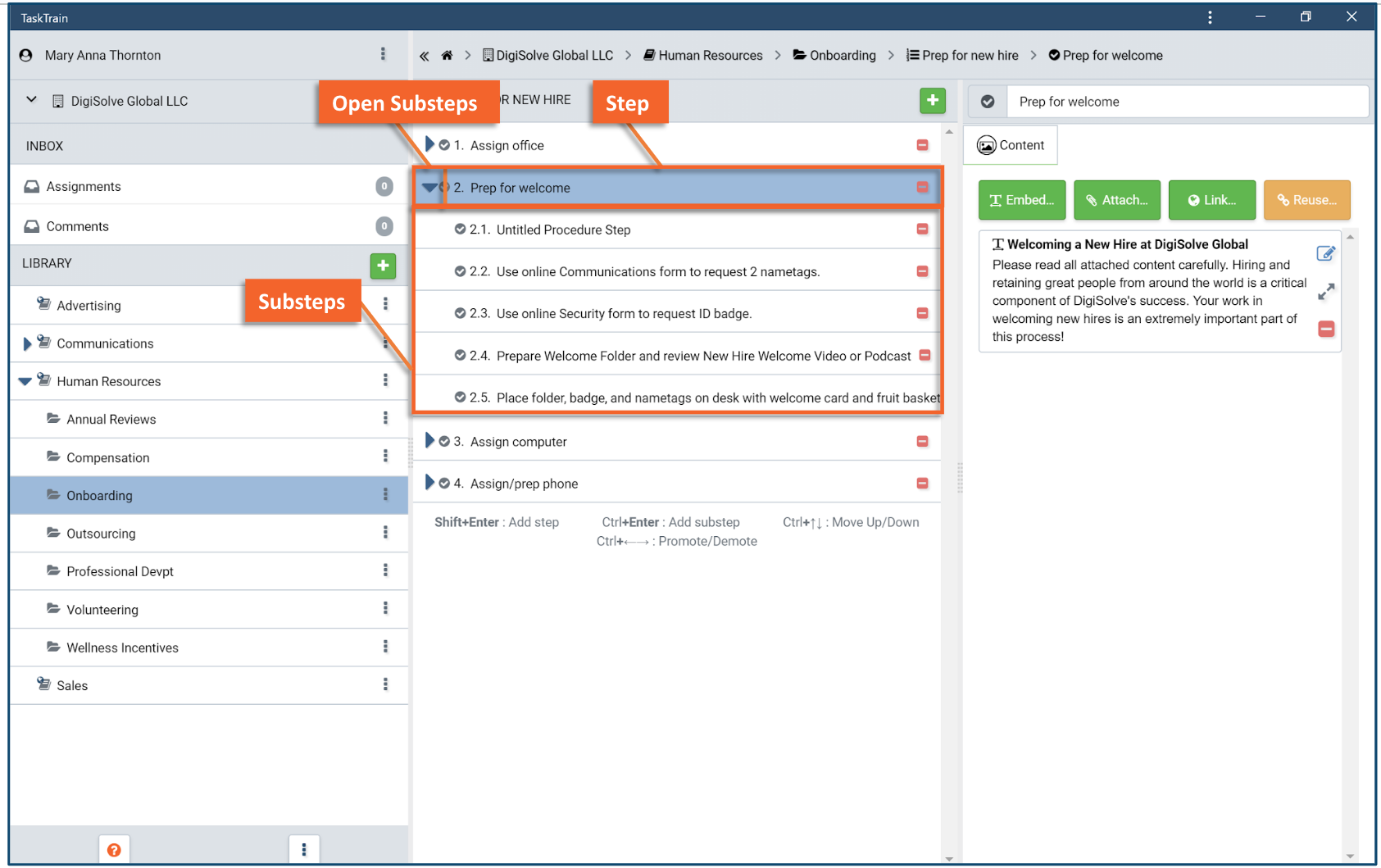Open the Content tab

[x=1011, y=145]
